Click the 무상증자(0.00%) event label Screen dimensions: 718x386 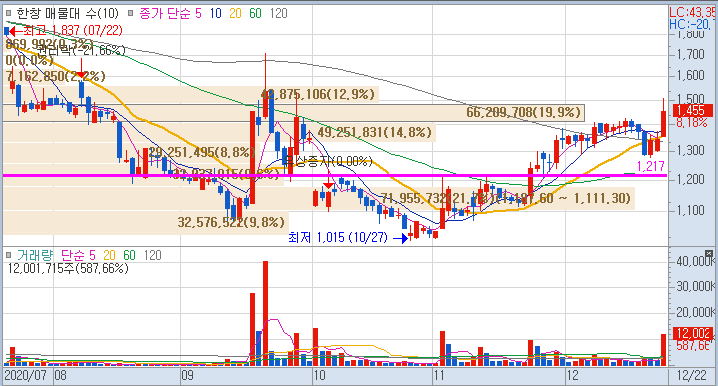tap(328, 161)
